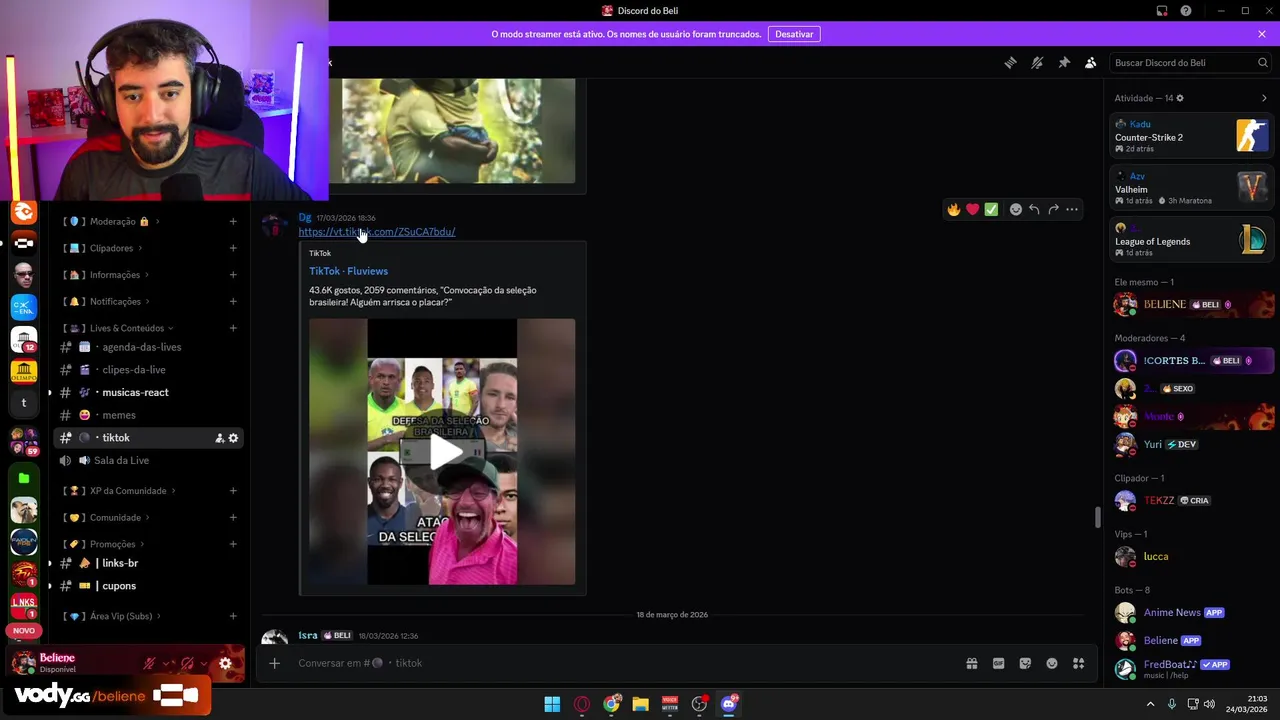This screenshot has height=720, width=1280.
Task: Open pinned messages pin icon
Action: 1064,63
